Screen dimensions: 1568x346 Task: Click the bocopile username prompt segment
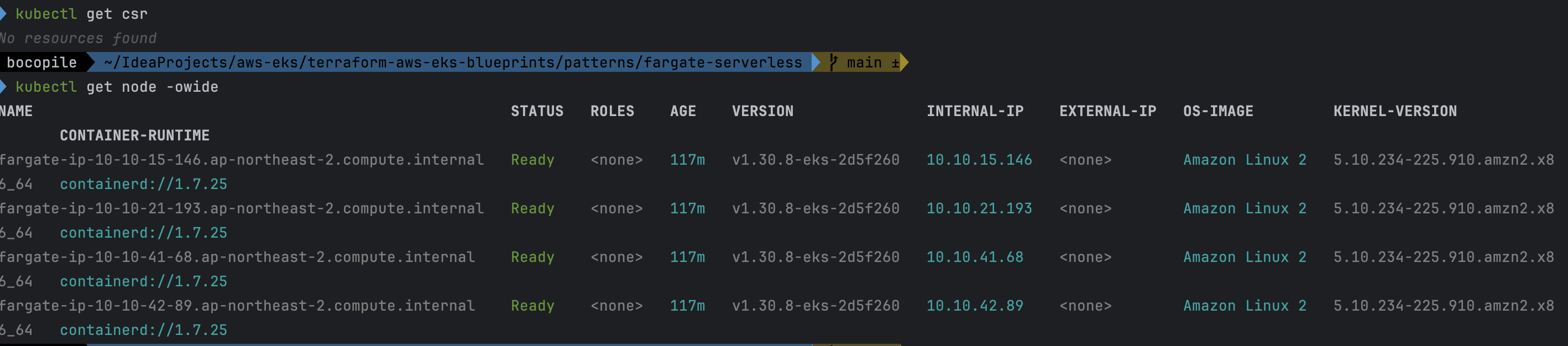pos(41,62)
